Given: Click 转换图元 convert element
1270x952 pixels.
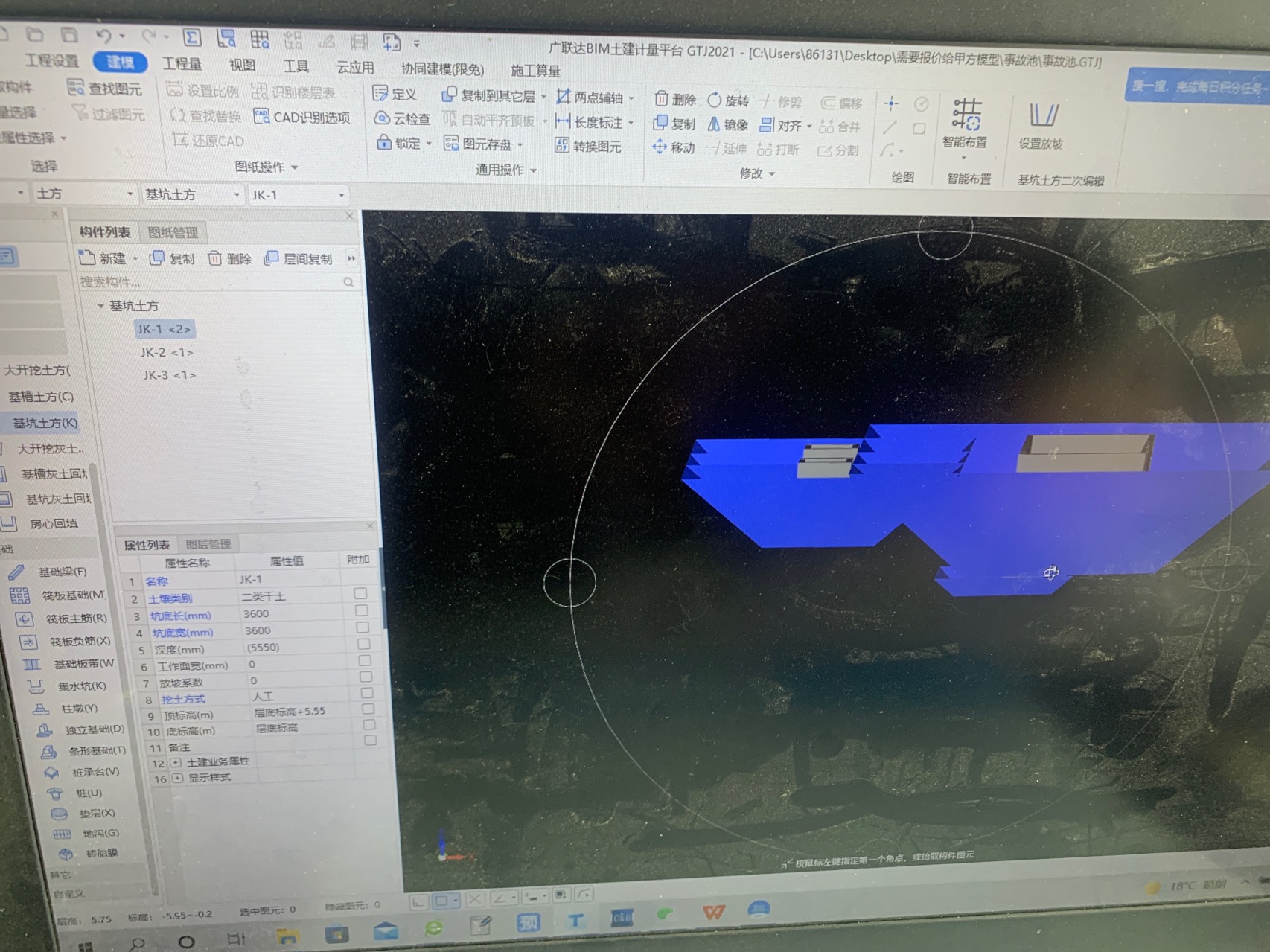Looking at the screenshot, I should click(588, 146).
